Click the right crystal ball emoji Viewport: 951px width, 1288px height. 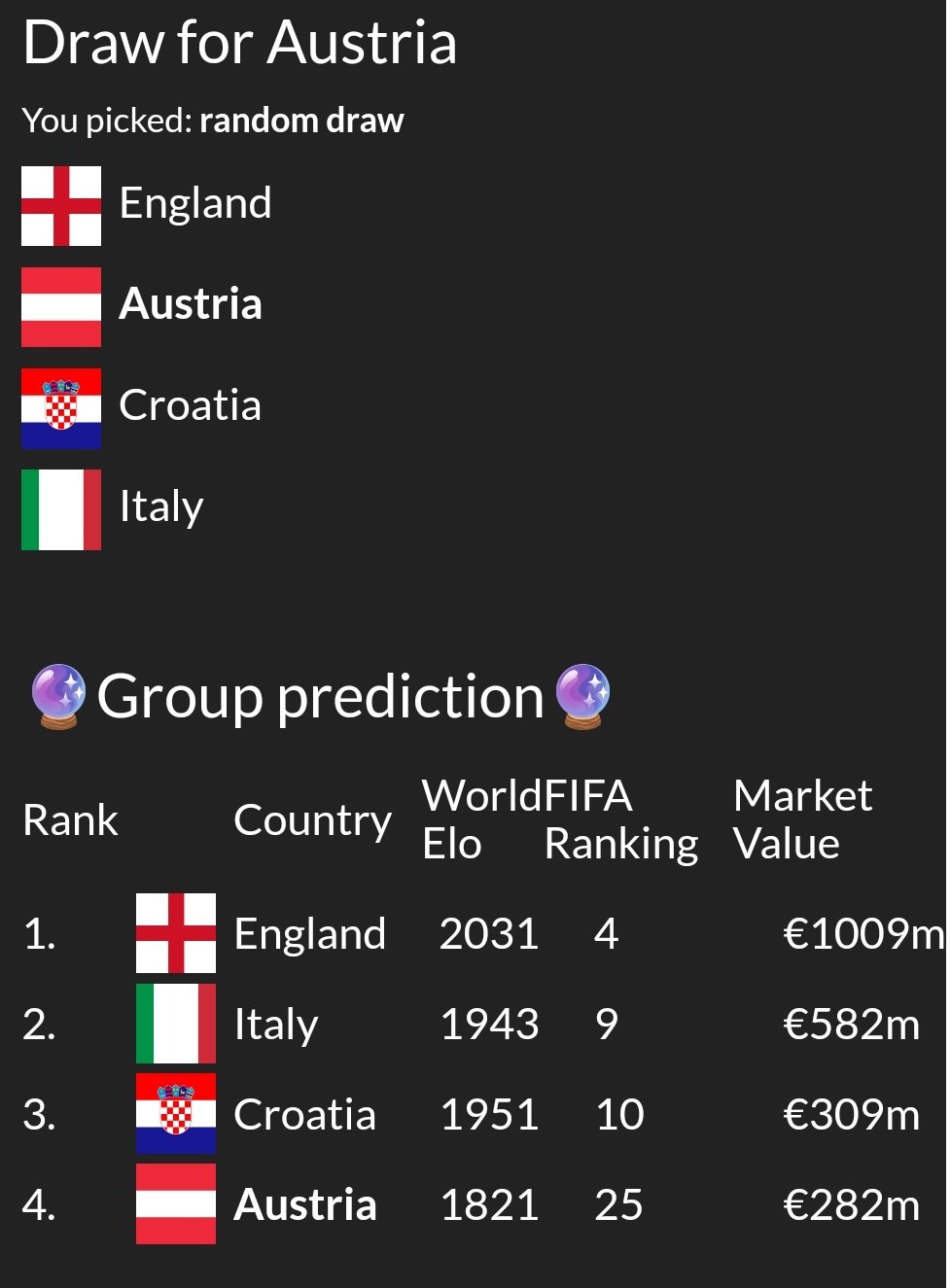click(582, 696)
